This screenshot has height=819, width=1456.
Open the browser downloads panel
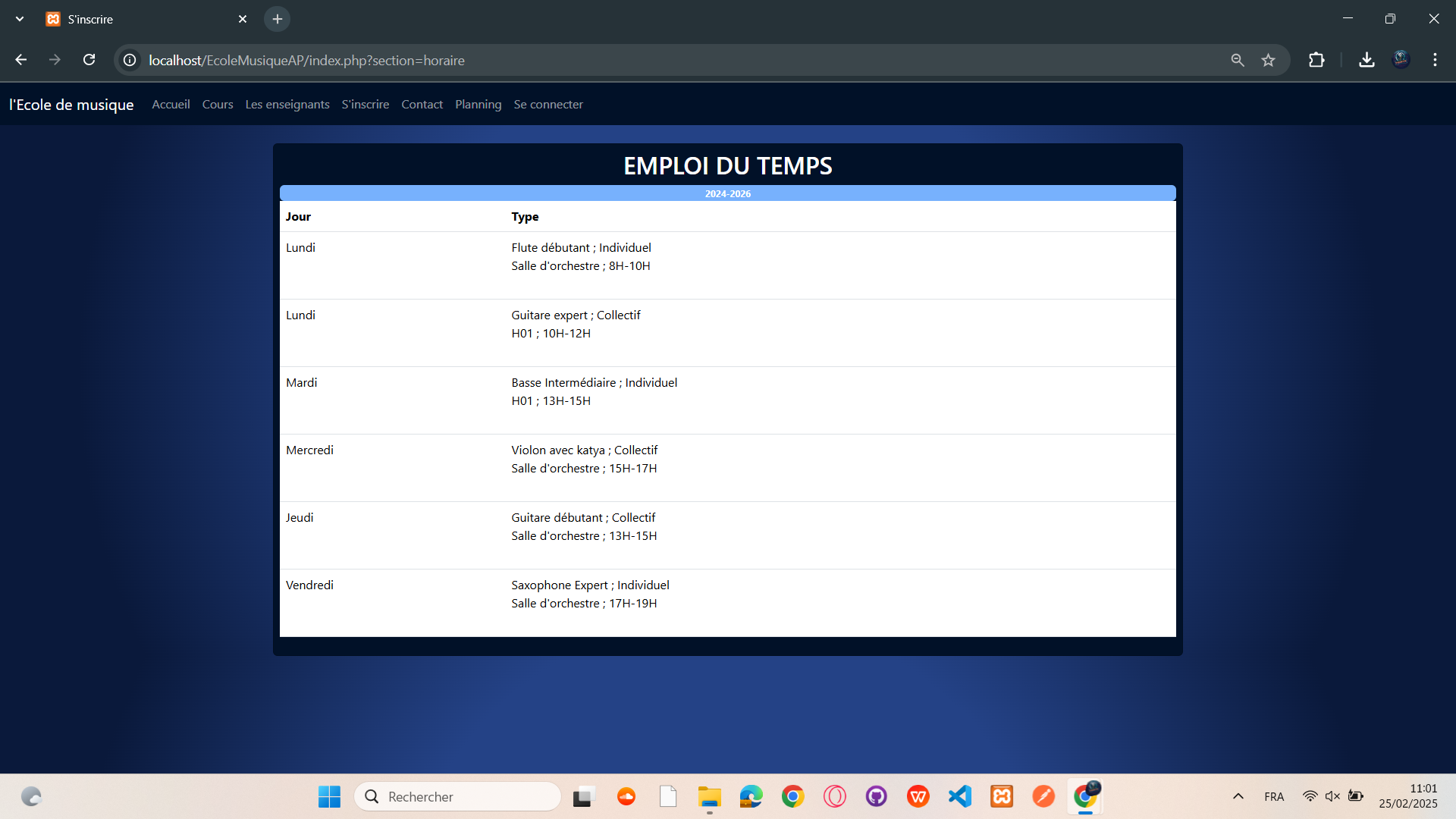[x=1367, y=60]
